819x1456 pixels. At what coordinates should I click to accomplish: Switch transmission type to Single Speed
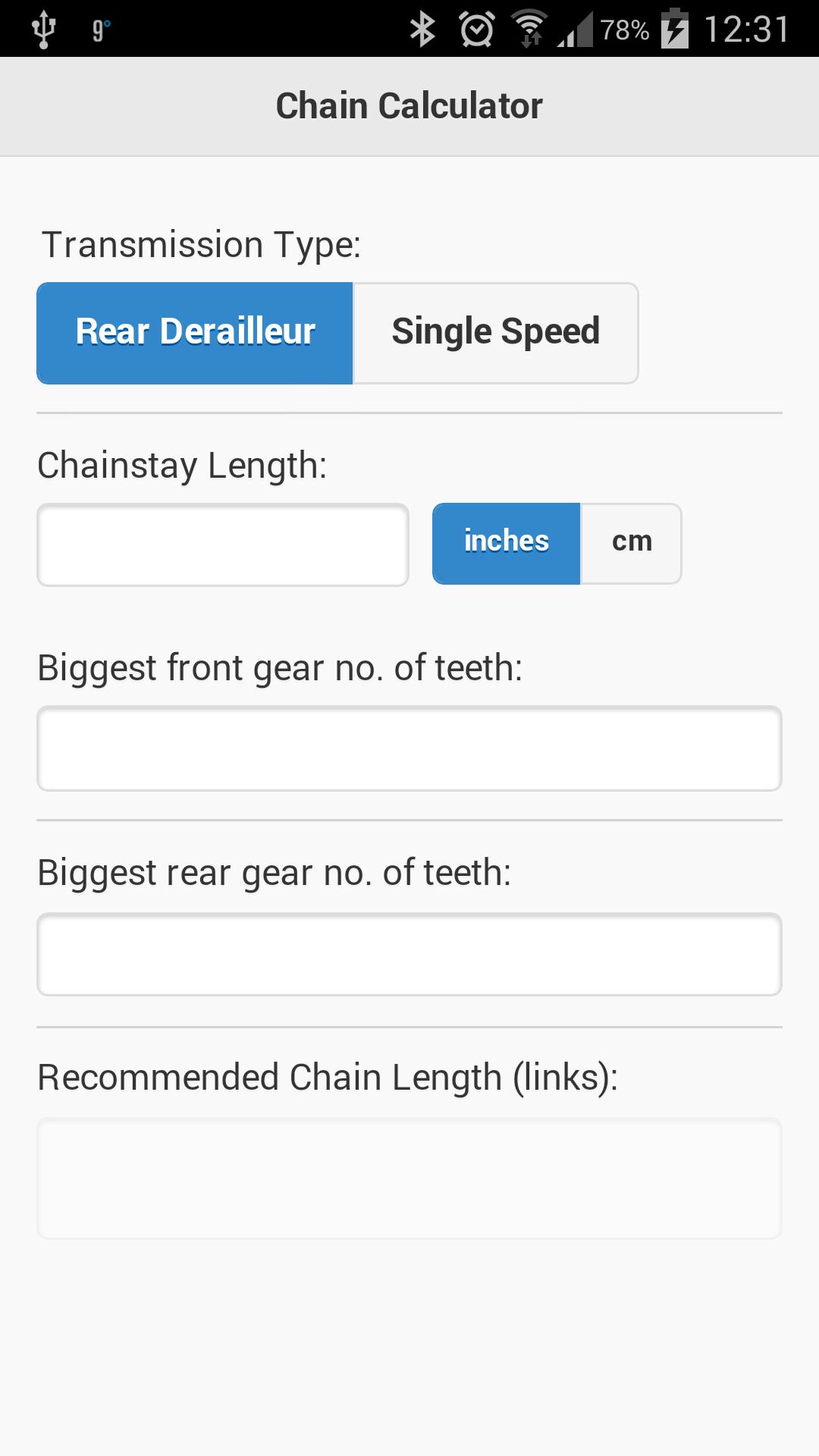coord(495,333)
